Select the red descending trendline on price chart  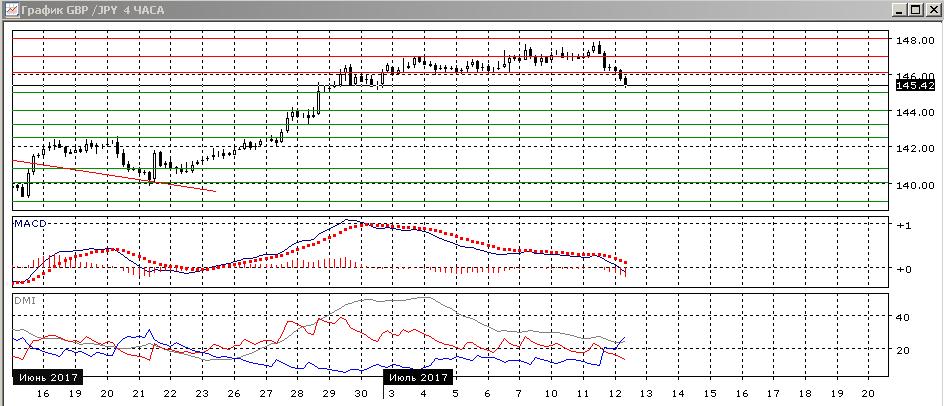click(x=114, y=176)
